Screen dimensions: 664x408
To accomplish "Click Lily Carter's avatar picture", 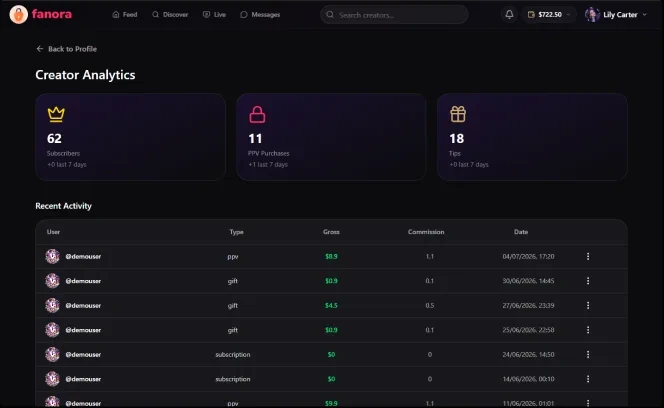I will [x=592, y=14].
